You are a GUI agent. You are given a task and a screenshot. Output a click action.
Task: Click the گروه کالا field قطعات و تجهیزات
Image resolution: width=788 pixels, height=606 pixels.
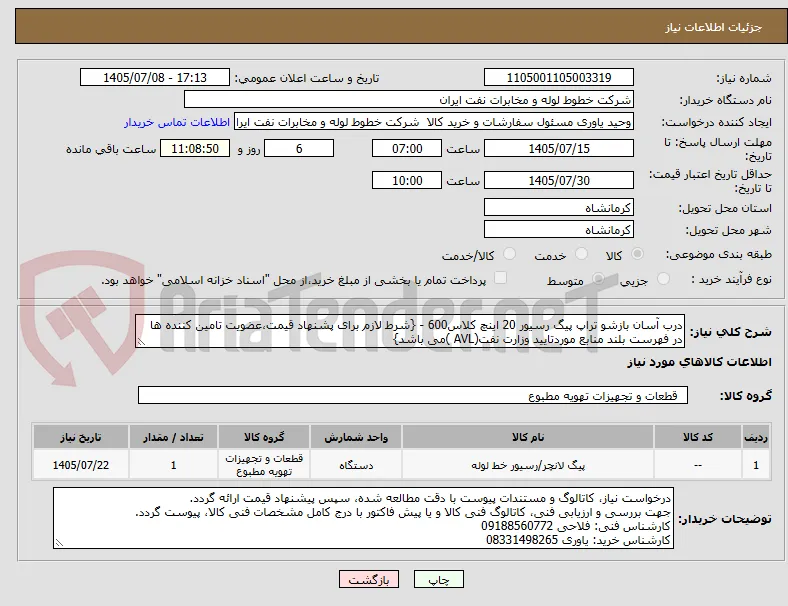pos(413,395)
